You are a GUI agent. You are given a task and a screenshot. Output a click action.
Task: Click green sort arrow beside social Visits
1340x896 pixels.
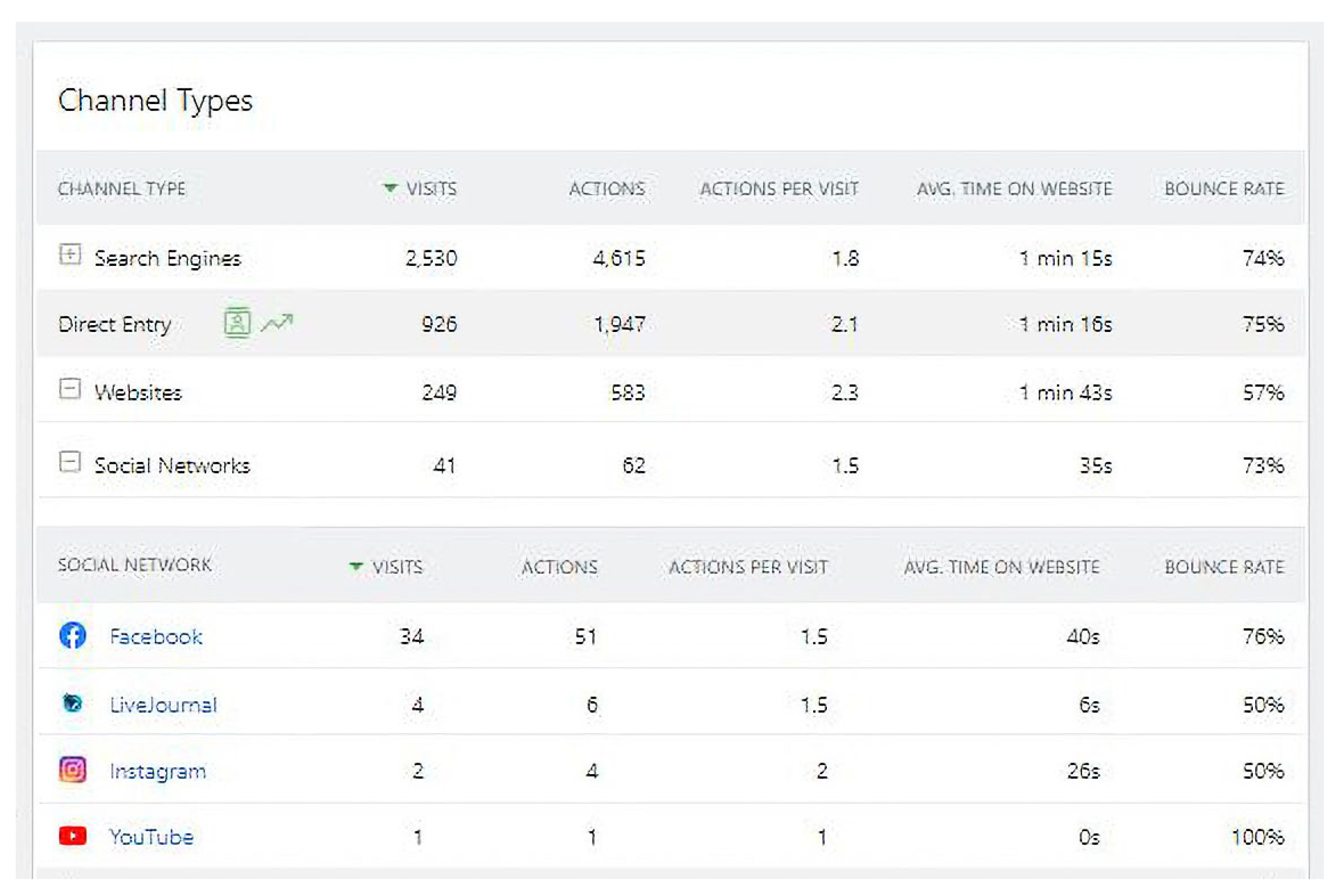coord(356,566)
